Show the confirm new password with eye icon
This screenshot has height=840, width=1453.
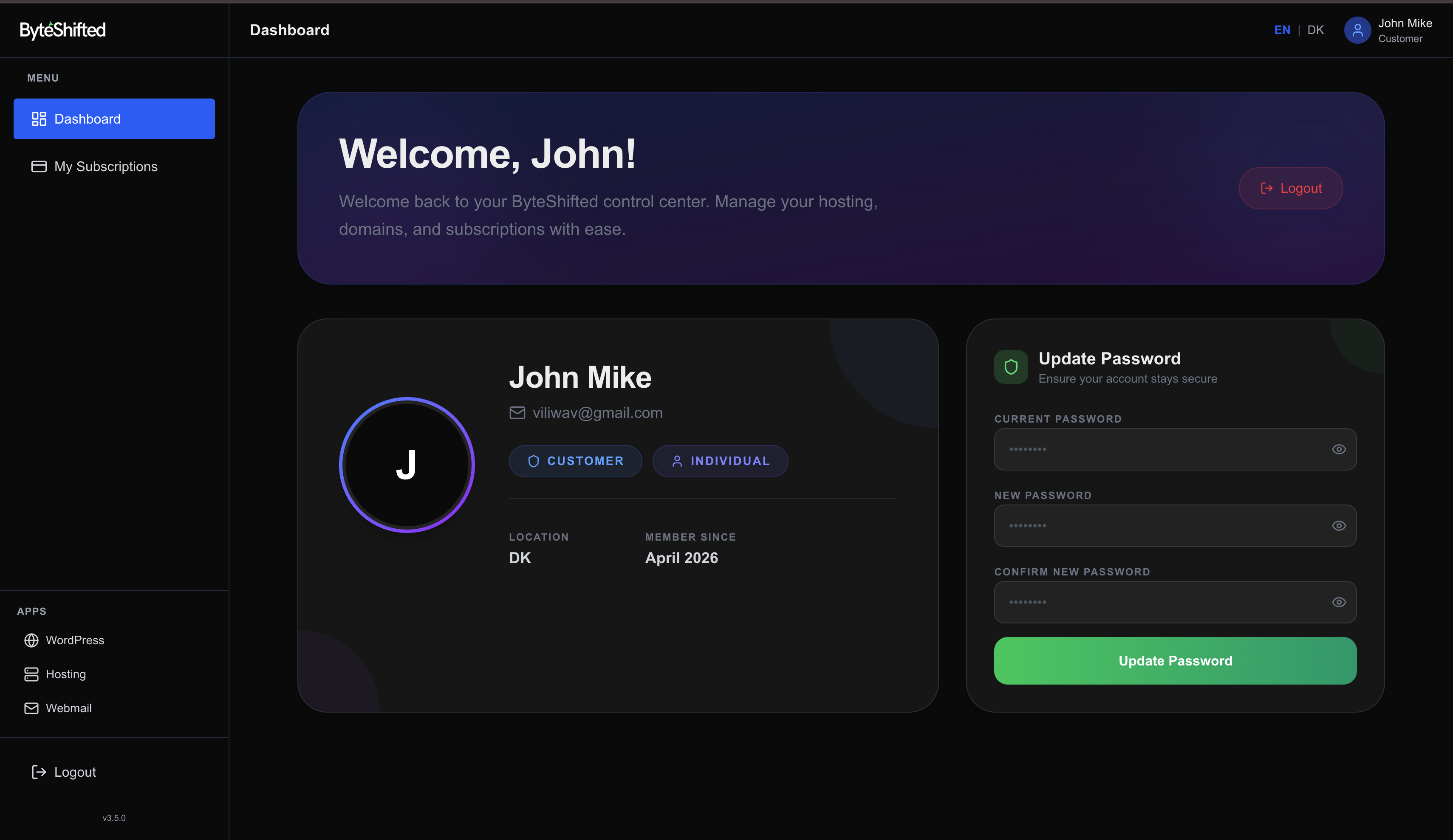(1339, 602)
